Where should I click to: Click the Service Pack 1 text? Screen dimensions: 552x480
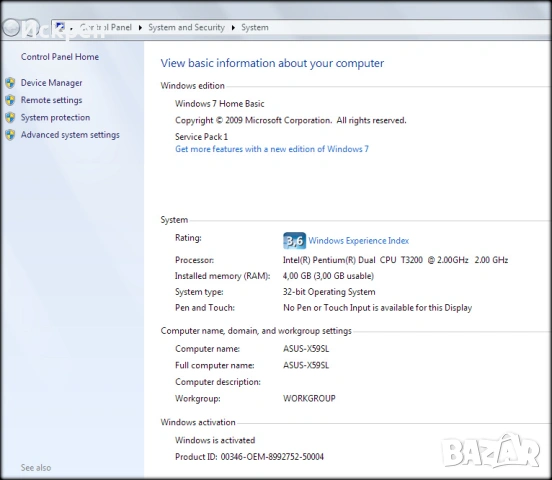pos(201,137)
